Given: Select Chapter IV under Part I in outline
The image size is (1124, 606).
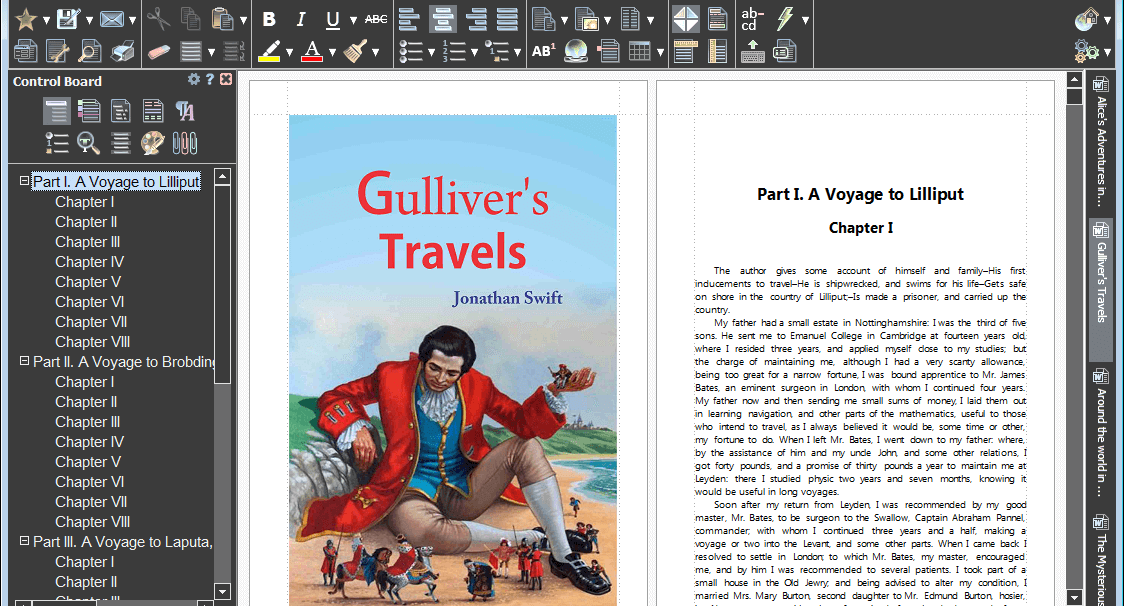Looking at the screenshot, I should click(90, 262).
